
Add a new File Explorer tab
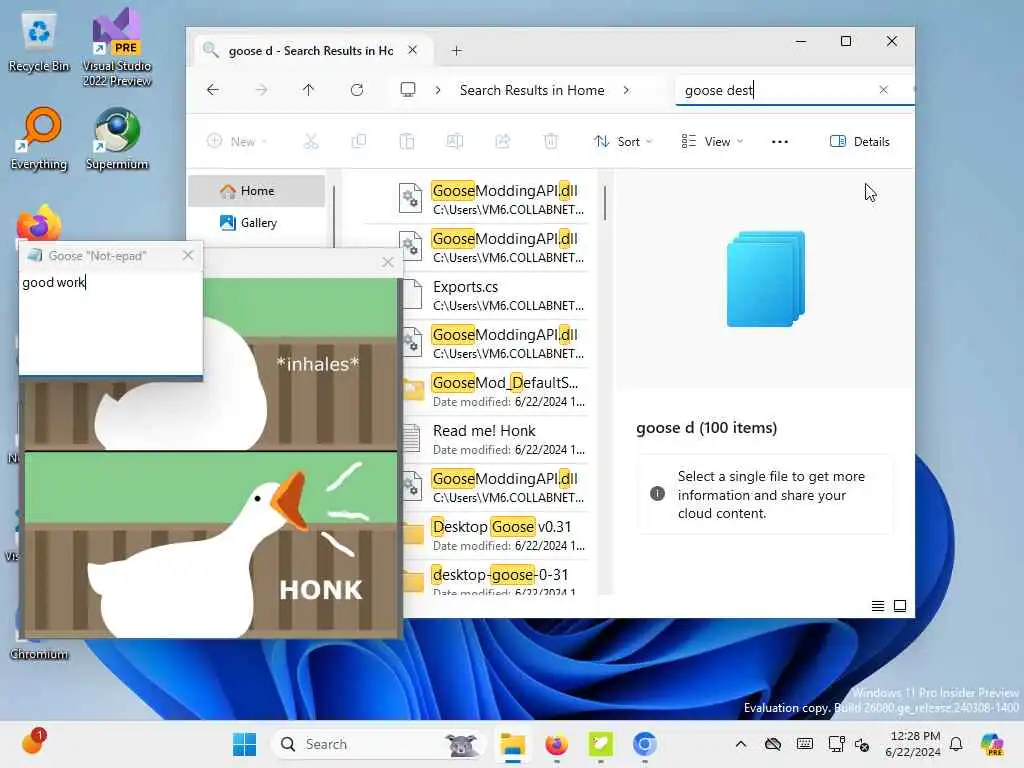456,50
